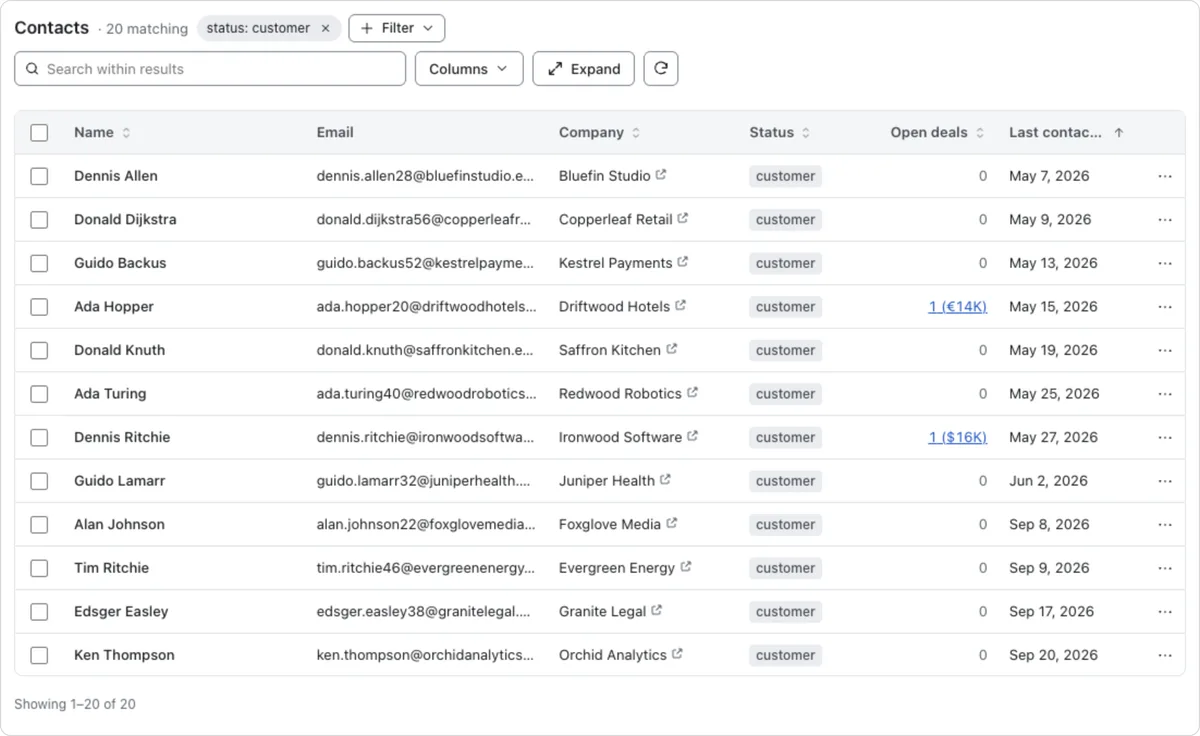Open external link icon beside Foxglove Media

point(672,523)
